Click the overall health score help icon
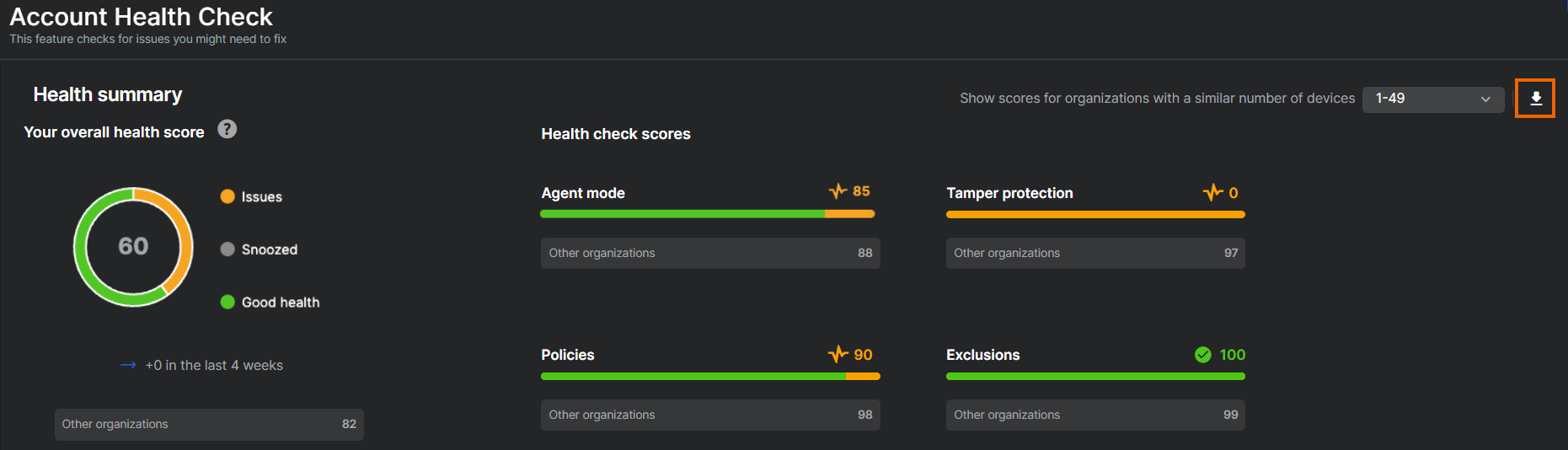Image resolution: width=1568 pixels, height=450 pixels. pos(227,129)
